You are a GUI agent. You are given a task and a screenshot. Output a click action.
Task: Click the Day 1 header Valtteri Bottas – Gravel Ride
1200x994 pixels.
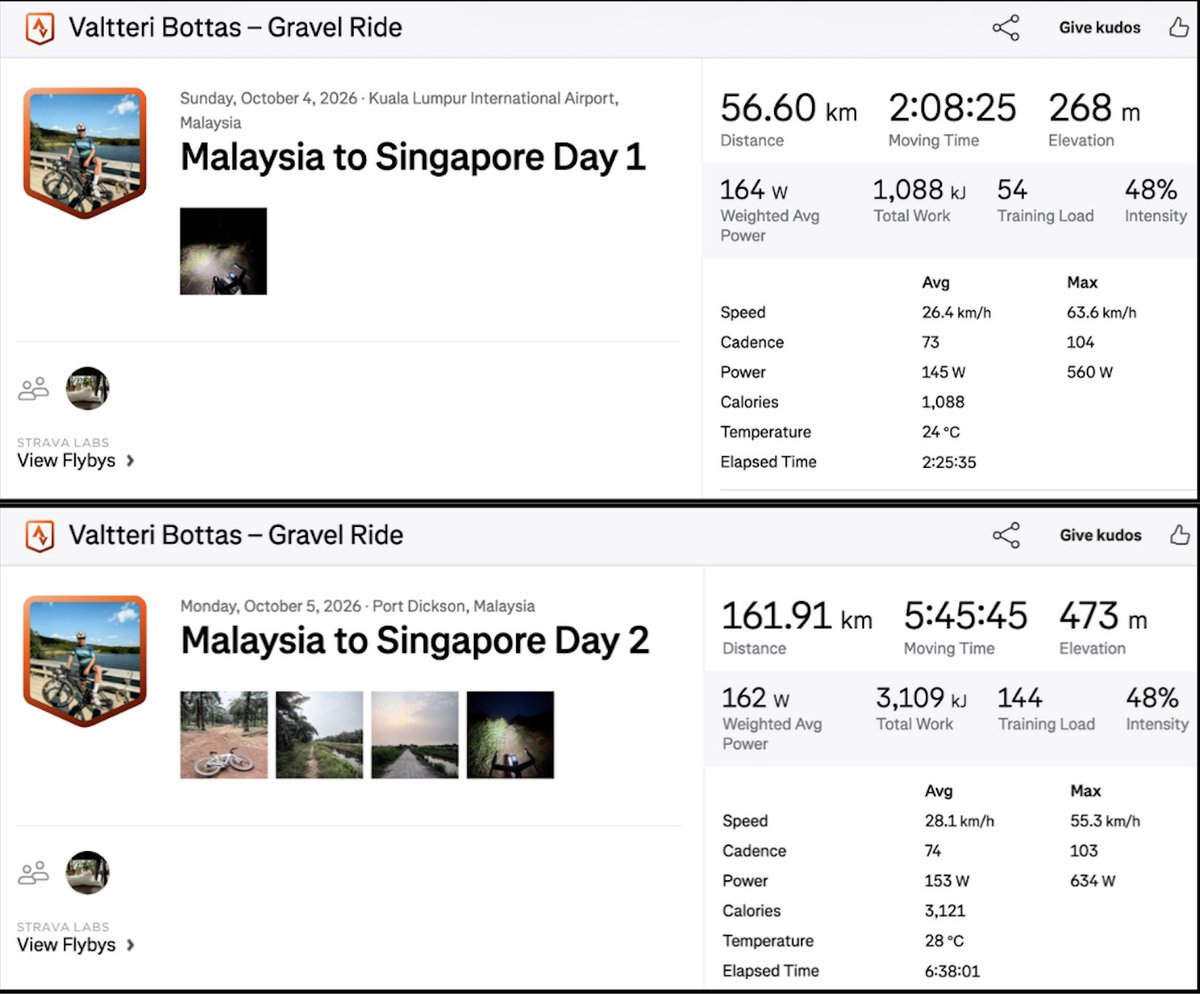click(x=235, y=28)
